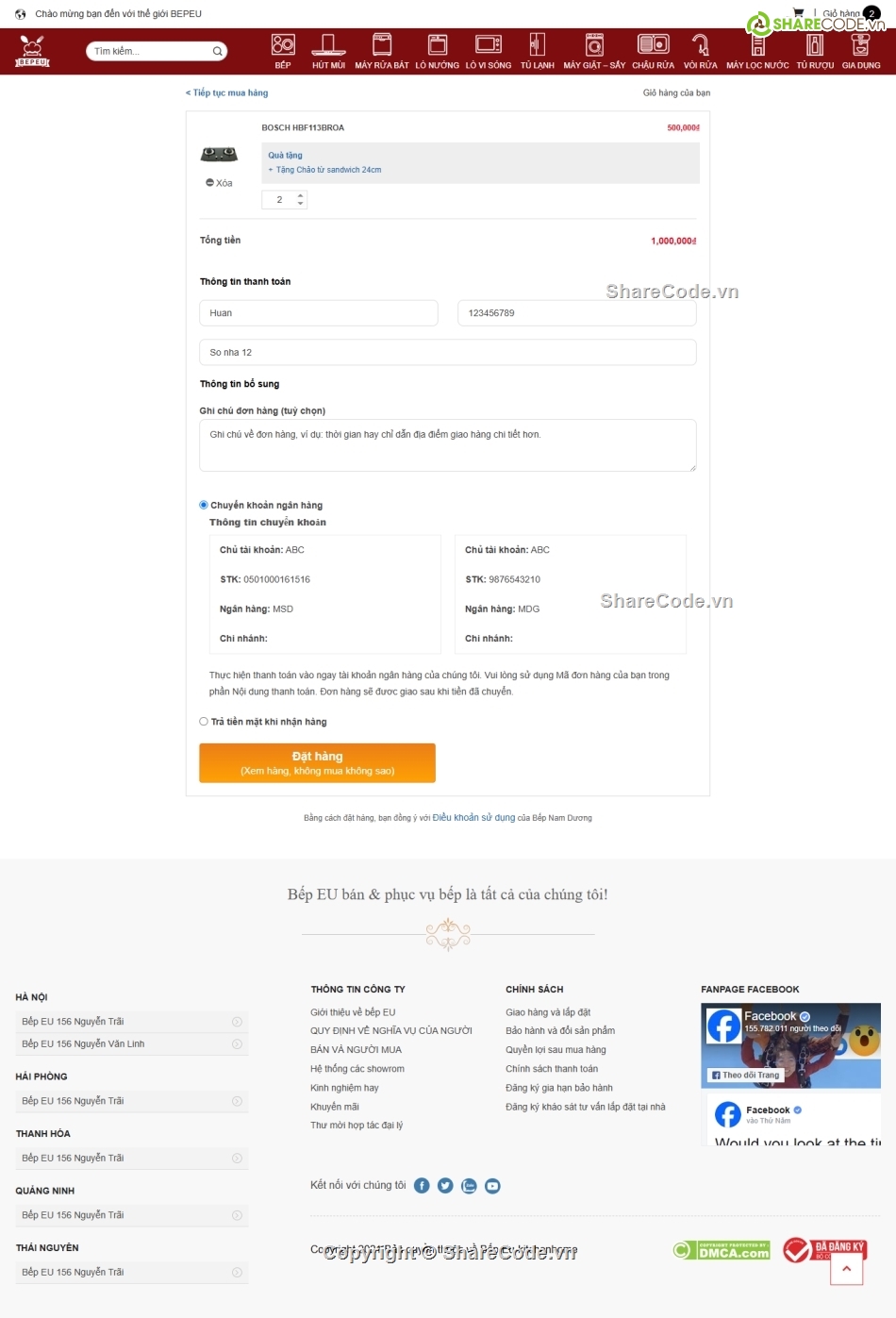Open the shopping cart icon

point(798,13)
